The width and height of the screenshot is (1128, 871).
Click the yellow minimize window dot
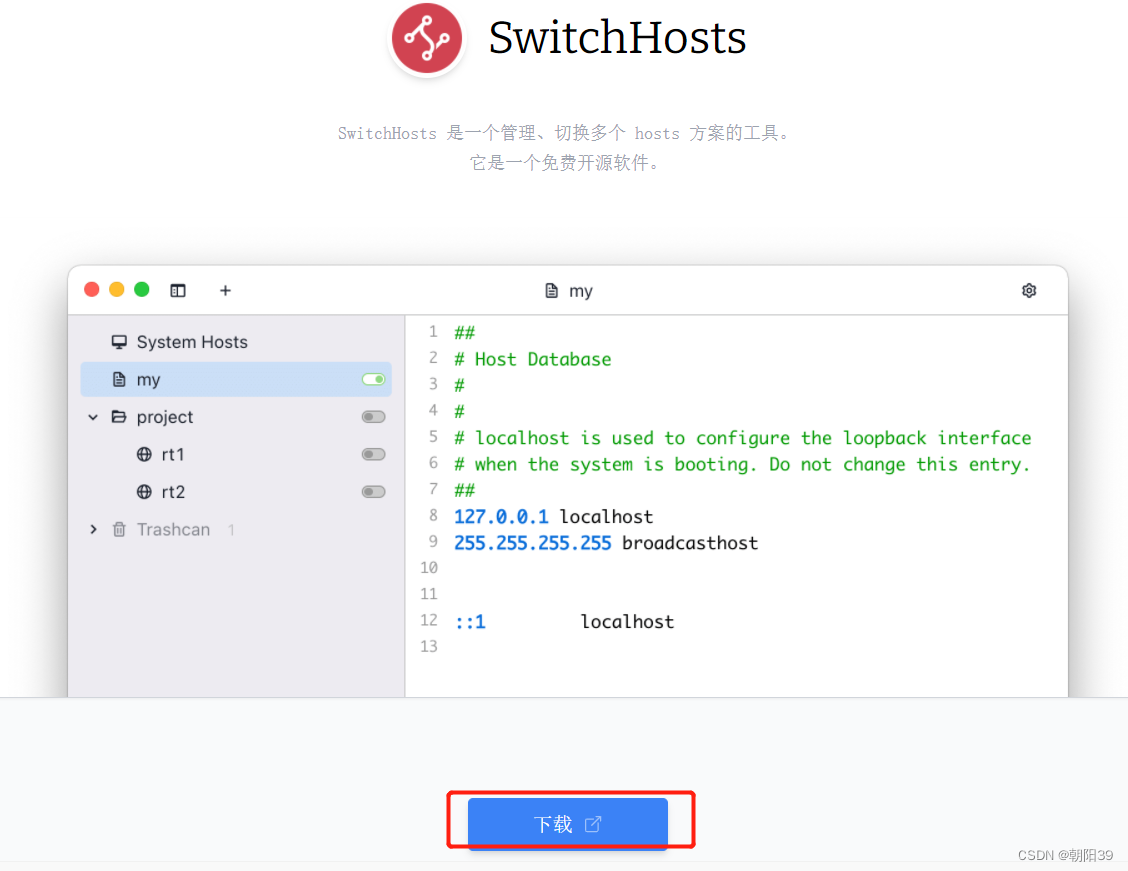click(x=117, y=289)
